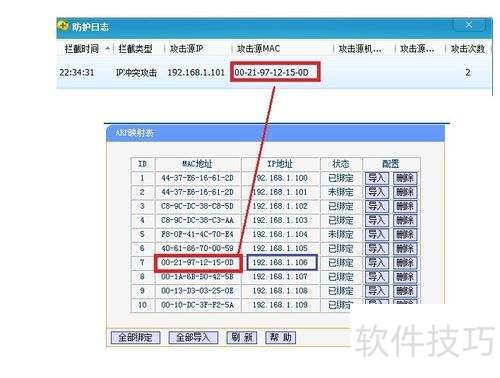Select MAC 00-21-97-12-15-0D in protection log

(x=272, y=72)
